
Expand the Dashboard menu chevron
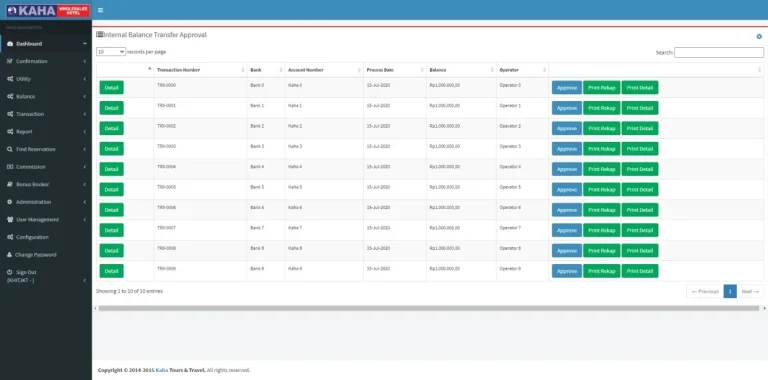[x=85, y=44]
